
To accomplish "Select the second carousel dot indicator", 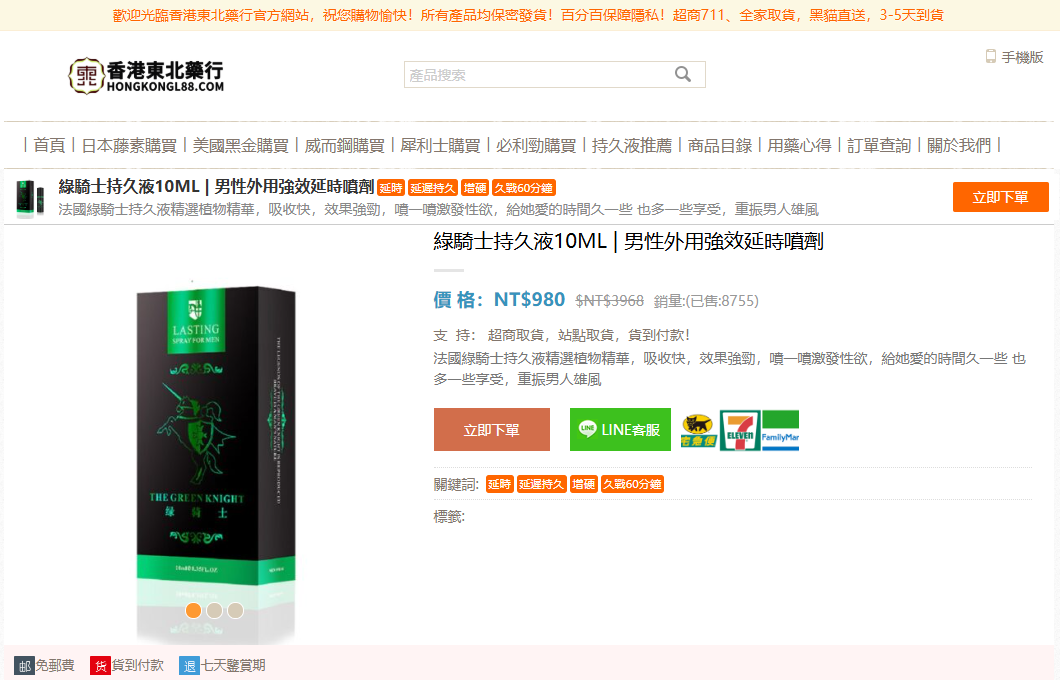I will tap(214, 610).
